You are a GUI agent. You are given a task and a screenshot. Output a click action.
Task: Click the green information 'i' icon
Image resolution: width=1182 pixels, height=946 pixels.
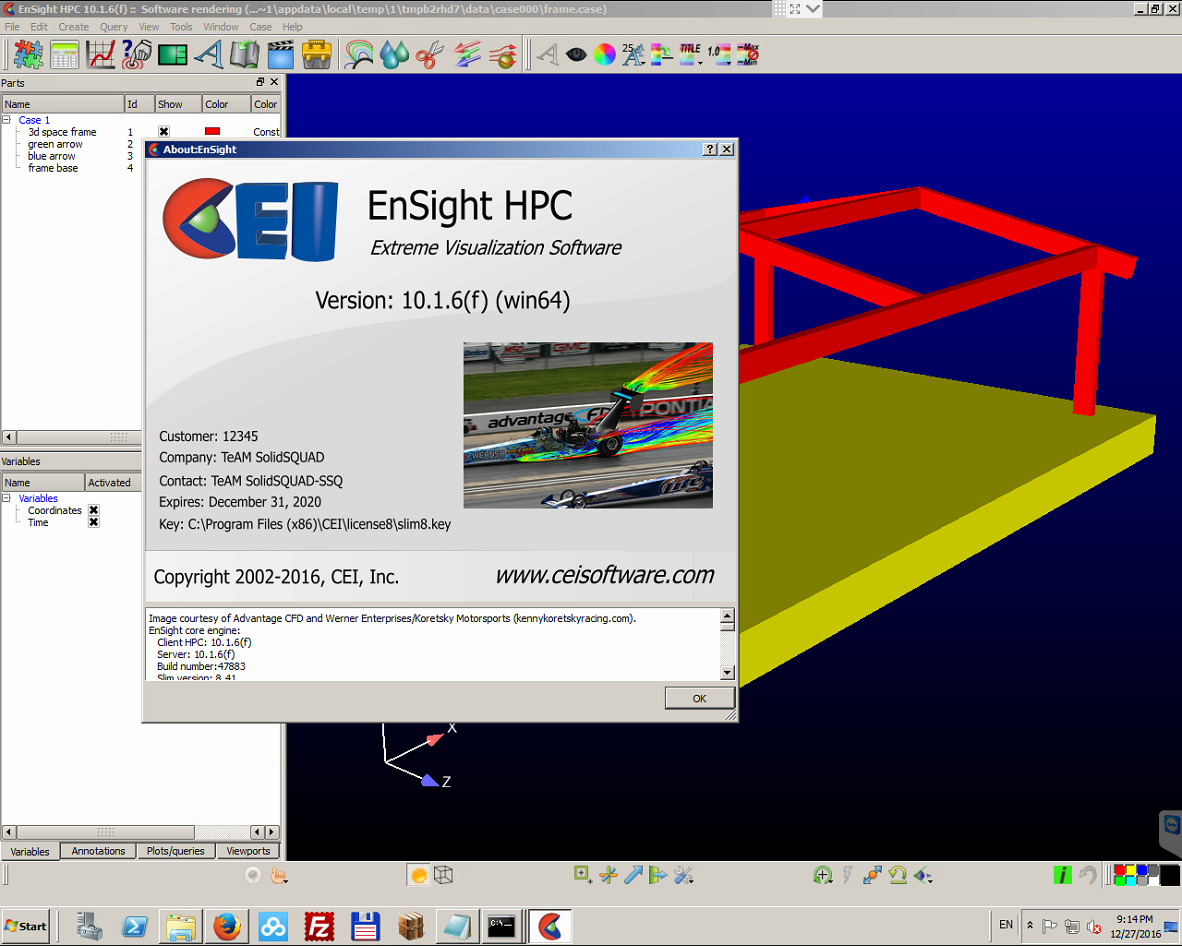[x=1062, y=874]
